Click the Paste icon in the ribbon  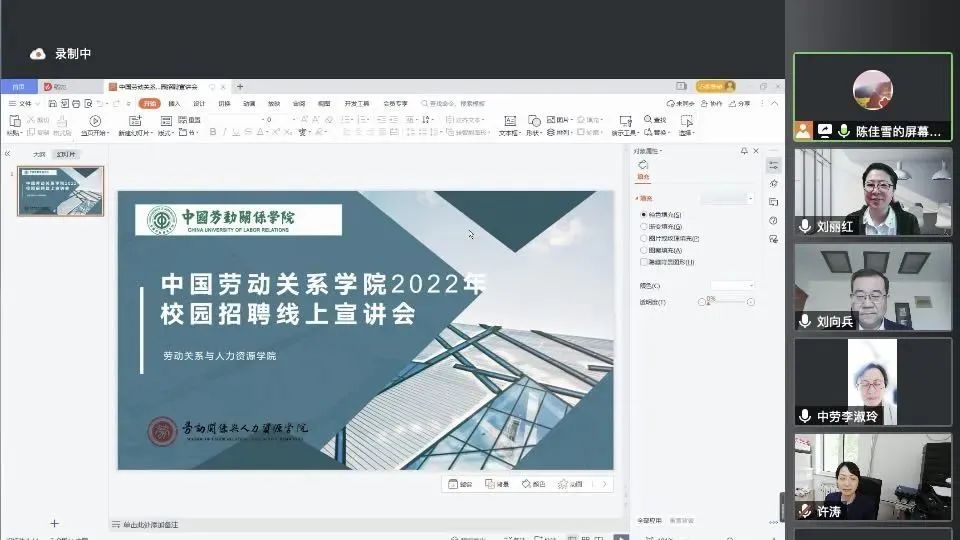[15, 121]
